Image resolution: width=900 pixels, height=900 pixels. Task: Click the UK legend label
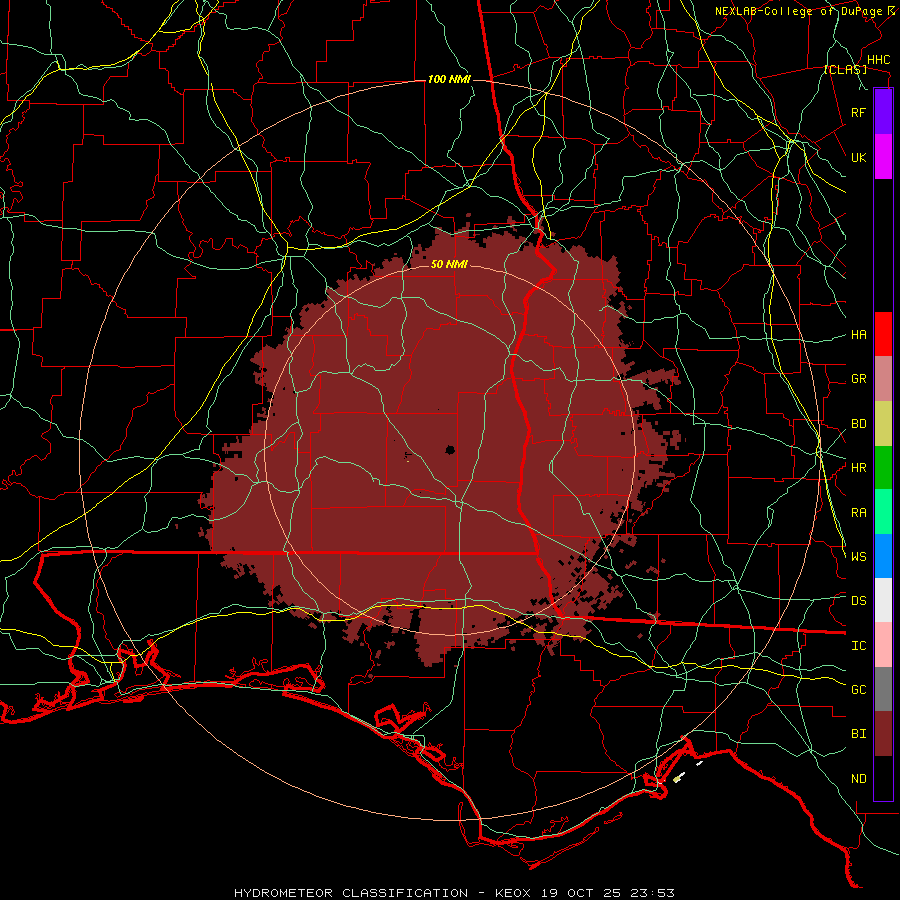858,157
